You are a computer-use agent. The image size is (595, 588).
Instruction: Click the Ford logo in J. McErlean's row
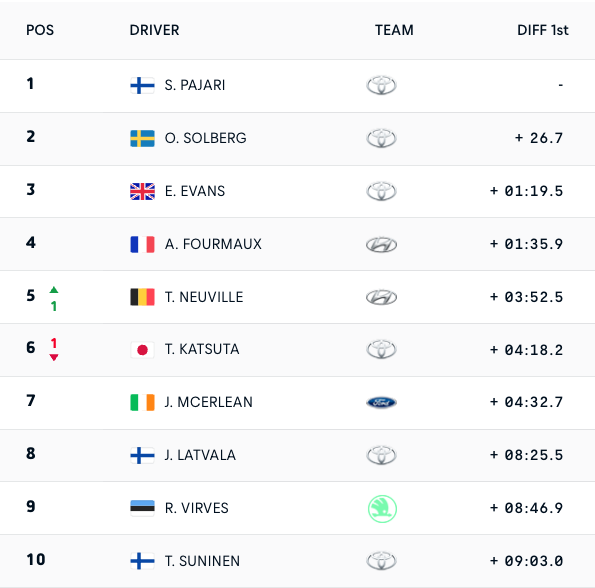click(381, 402)
